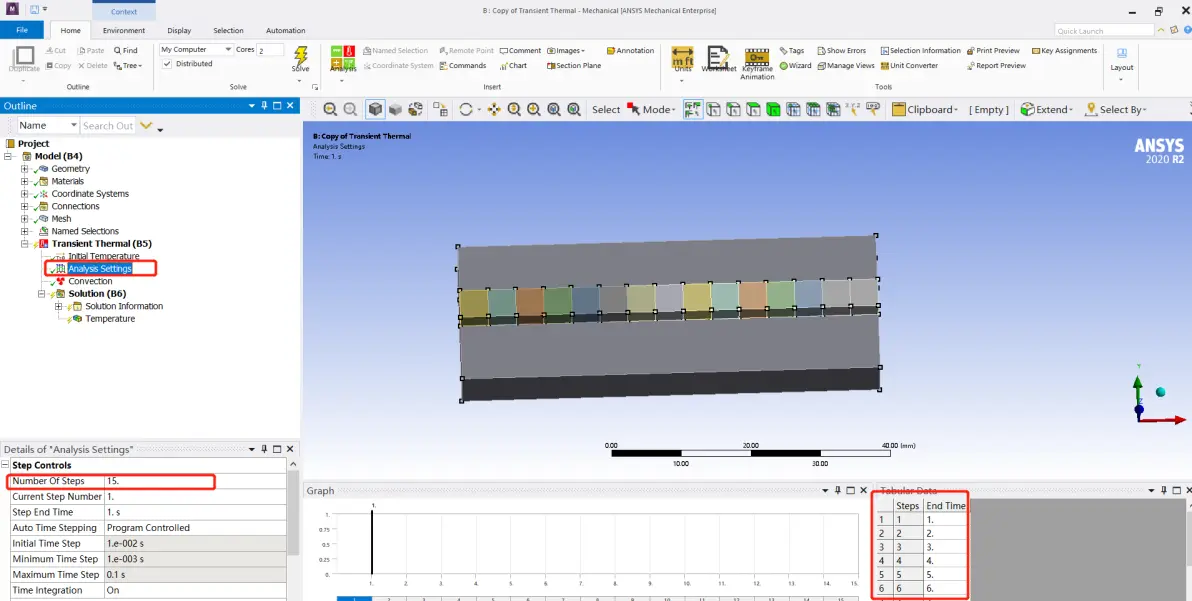The width and height of the screenshot is (1192, 601).
Task: Pin the Details of Analysis Settings panel
Action: pos(264,449)
